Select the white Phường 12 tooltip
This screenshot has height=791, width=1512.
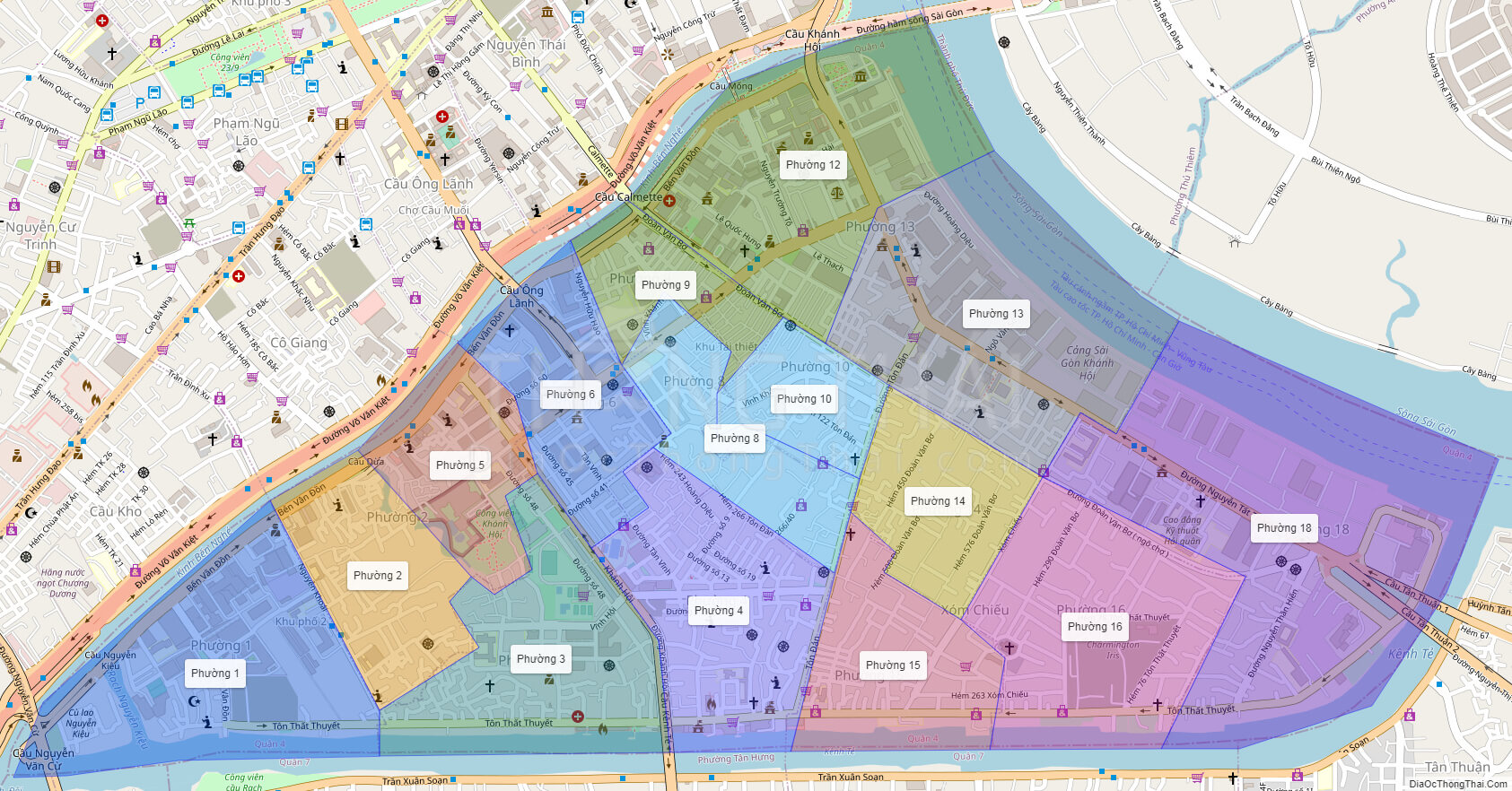pyautogui.click(x=813, y=165)
